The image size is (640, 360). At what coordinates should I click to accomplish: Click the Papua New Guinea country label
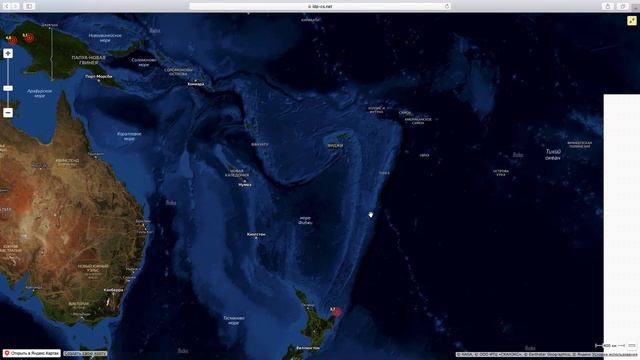pyautogui.click(x=89, y=60)
